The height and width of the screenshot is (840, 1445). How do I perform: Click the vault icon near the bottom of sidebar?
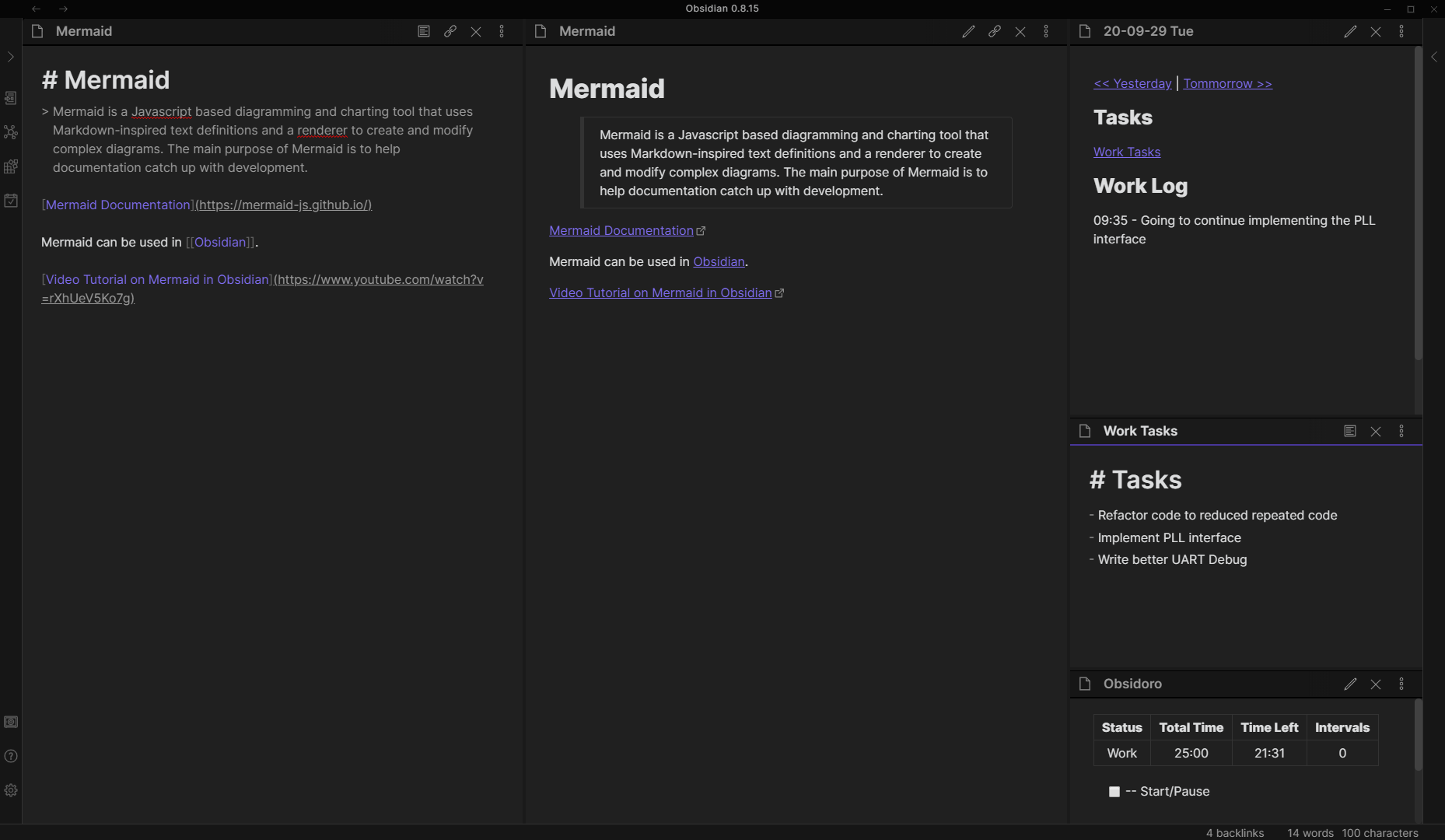pos(11,721)
